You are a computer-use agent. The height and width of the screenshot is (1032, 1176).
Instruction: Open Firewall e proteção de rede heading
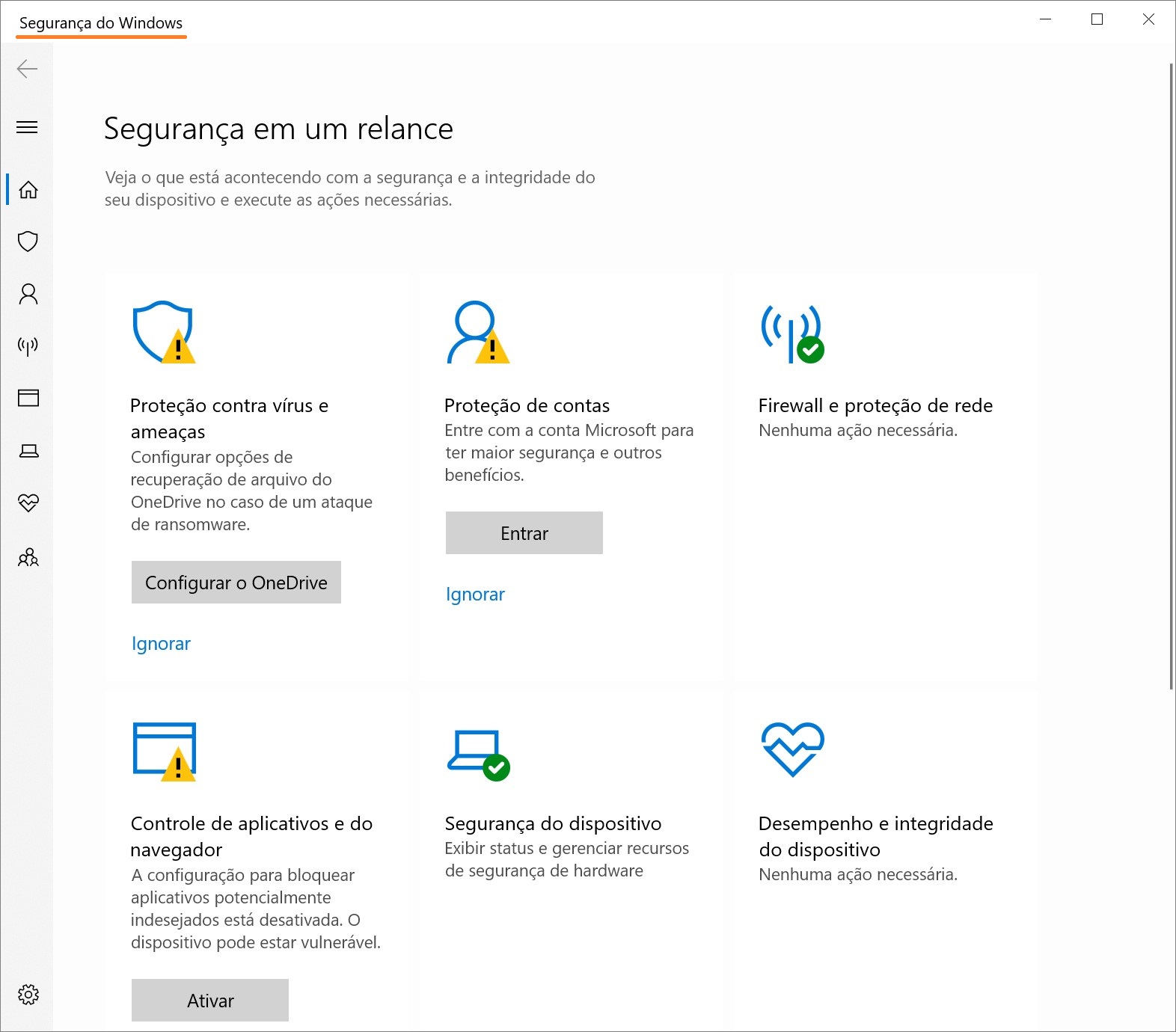click(x=875, y=405)
